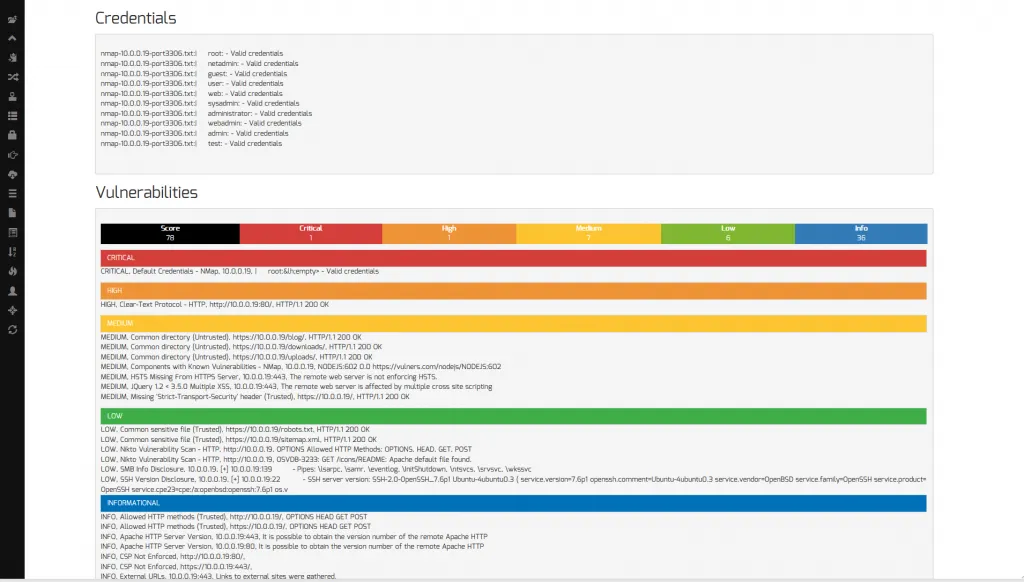
Task: Click the 'sysadmin: - Valid credentials' row
Action: click(x=200, y=103)
